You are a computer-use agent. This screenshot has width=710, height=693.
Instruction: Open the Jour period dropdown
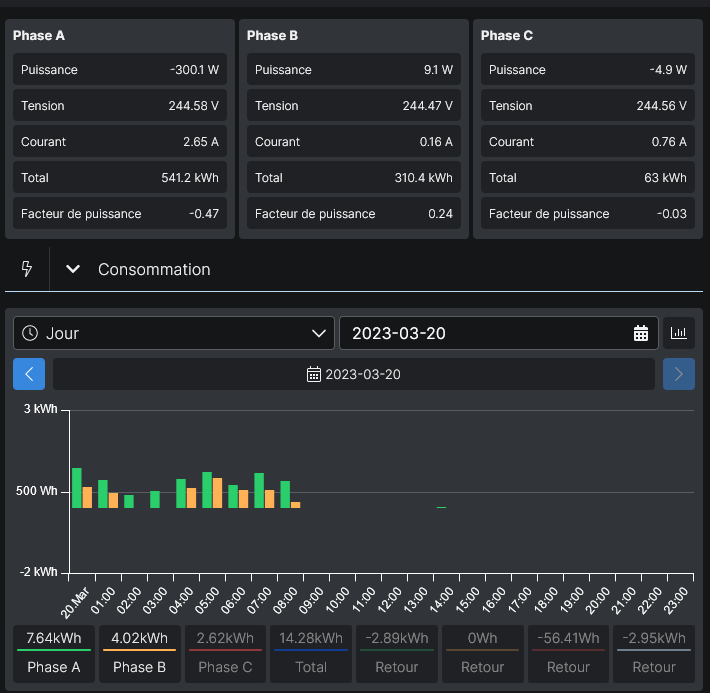click(174, 333)
